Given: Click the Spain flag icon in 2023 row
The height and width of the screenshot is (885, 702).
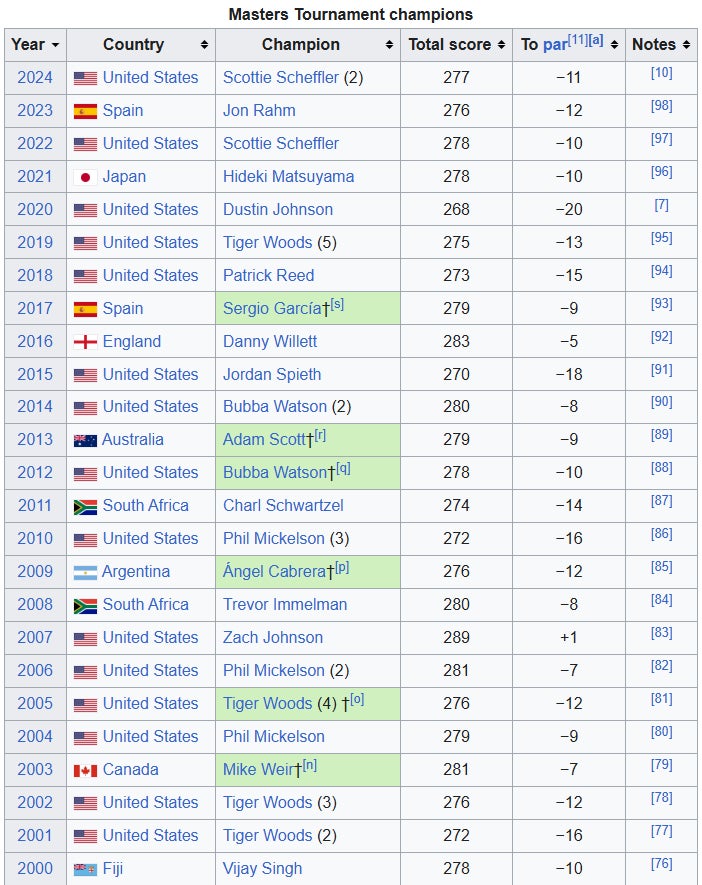Looking at the screenshot, I should 85,111.
